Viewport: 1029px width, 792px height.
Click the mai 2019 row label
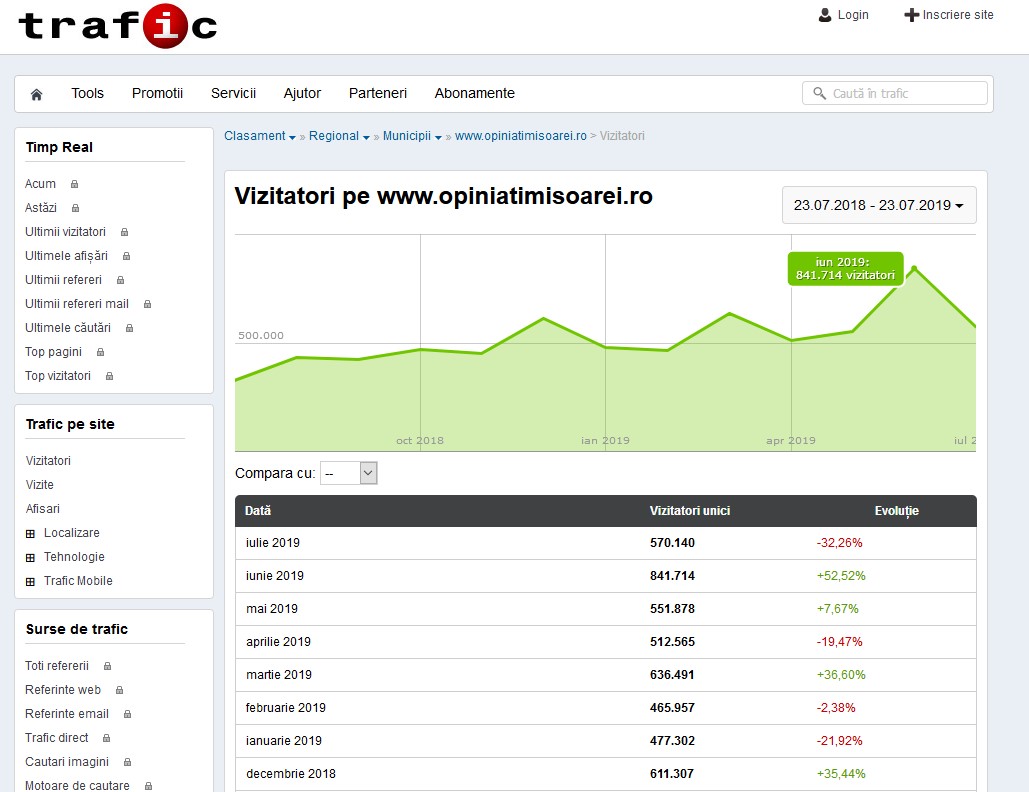(272, 609)
